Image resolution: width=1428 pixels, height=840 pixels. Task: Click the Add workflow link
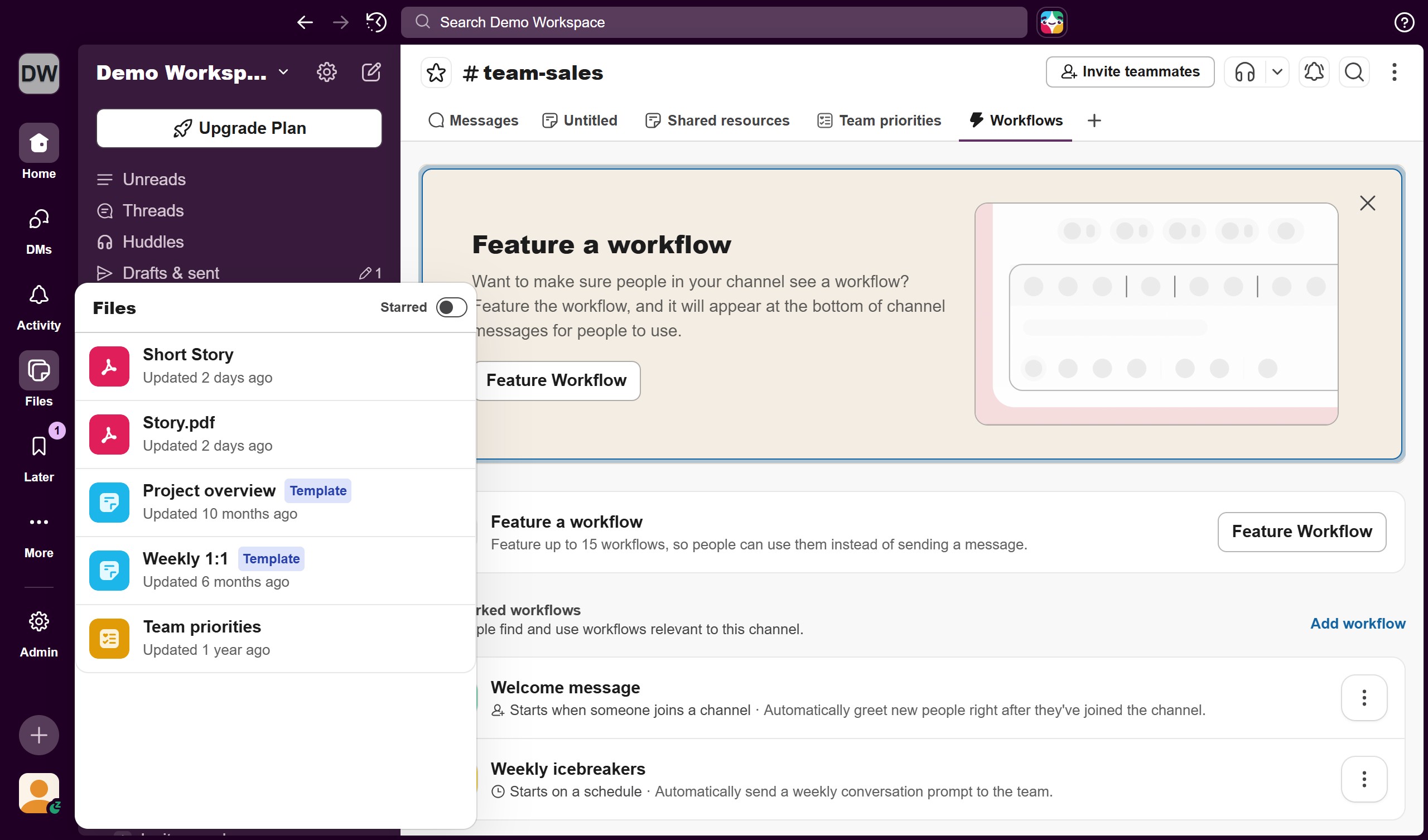(x=1358, y=623)
